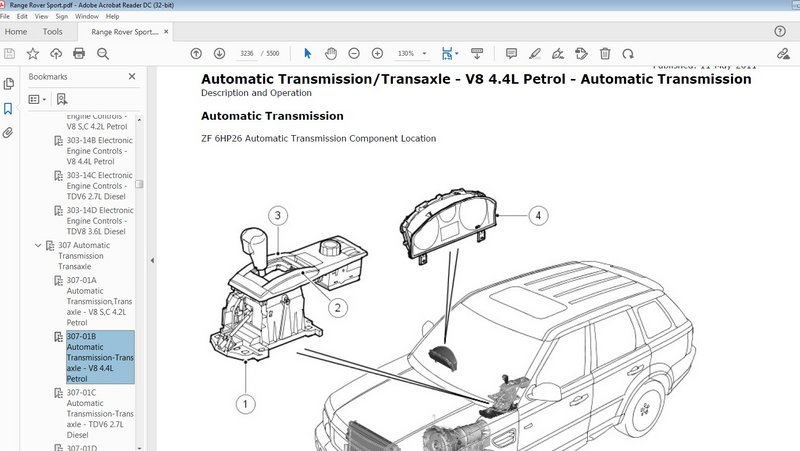The height and width of the screenshot is (451, 800).
Task: Open Help via the question mark icon
Action: 780,31
